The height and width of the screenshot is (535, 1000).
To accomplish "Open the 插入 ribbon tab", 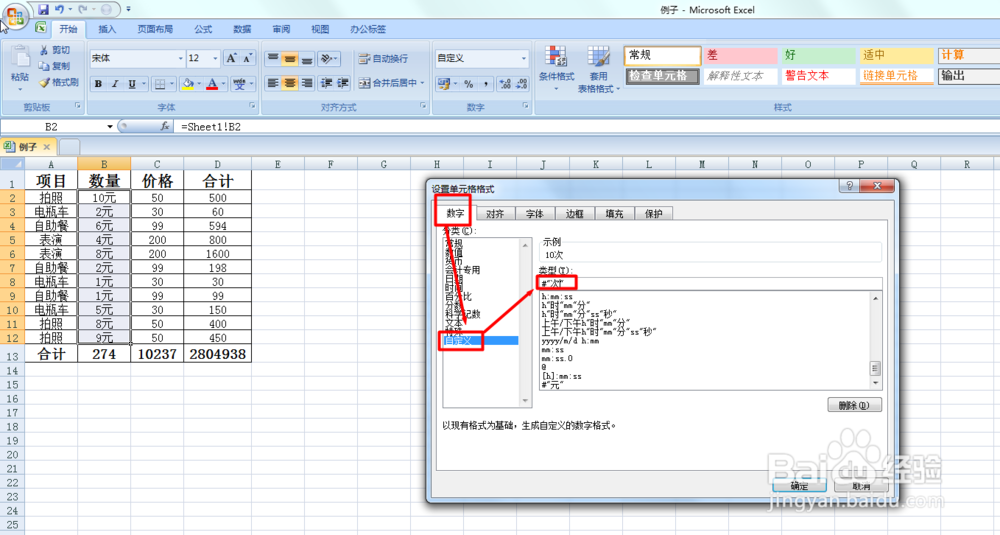I will click(x=107, y=29).
